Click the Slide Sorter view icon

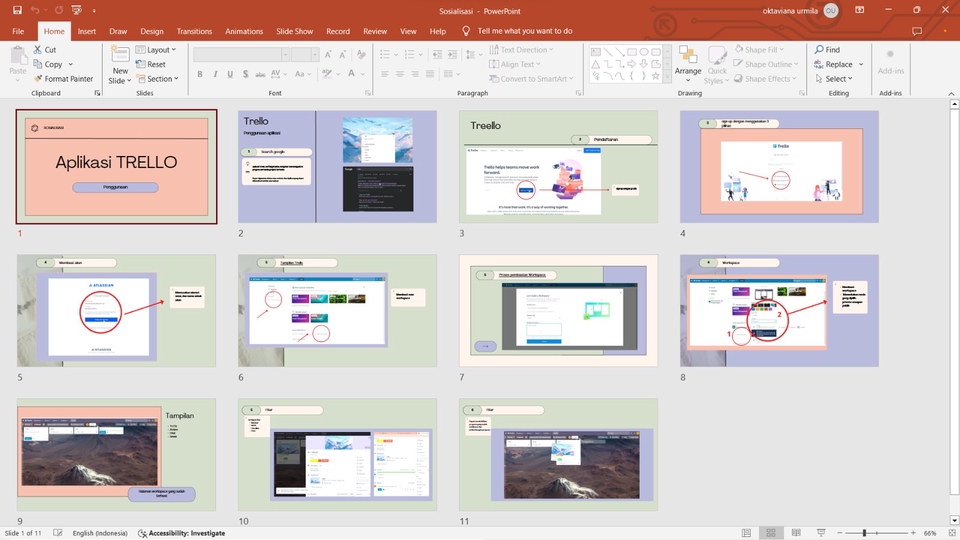pyautogui.click(x=771, y=533)
